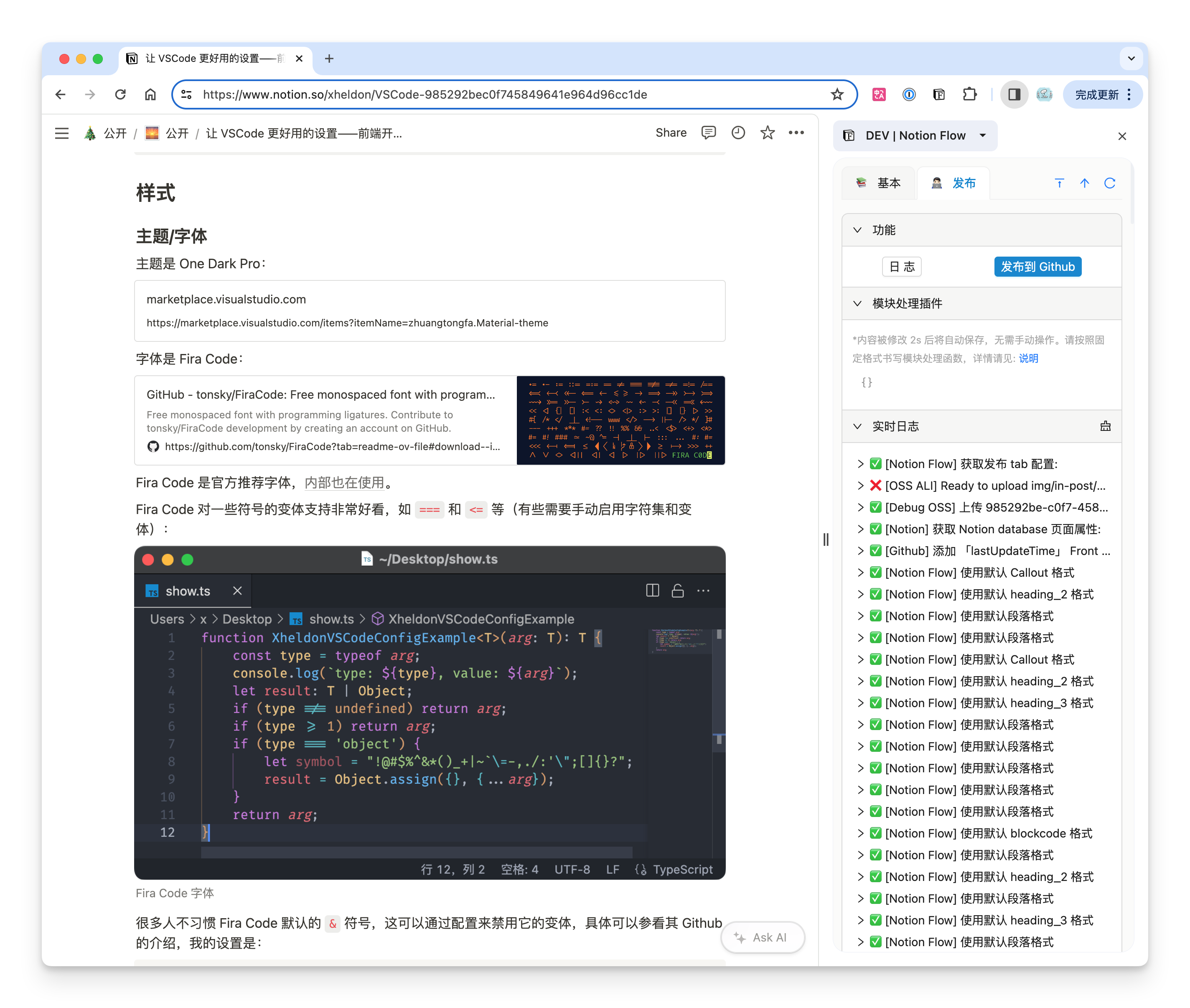Screen dimensions: 1190x1008
Task: Click the page title breadcrumb 让 VSCode 更好用的设置
Action: pos(304,133)
